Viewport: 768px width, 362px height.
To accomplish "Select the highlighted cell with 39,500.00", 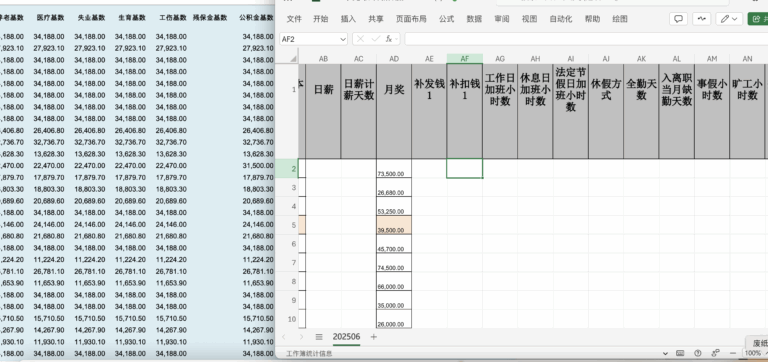I will tap(394, 225).
